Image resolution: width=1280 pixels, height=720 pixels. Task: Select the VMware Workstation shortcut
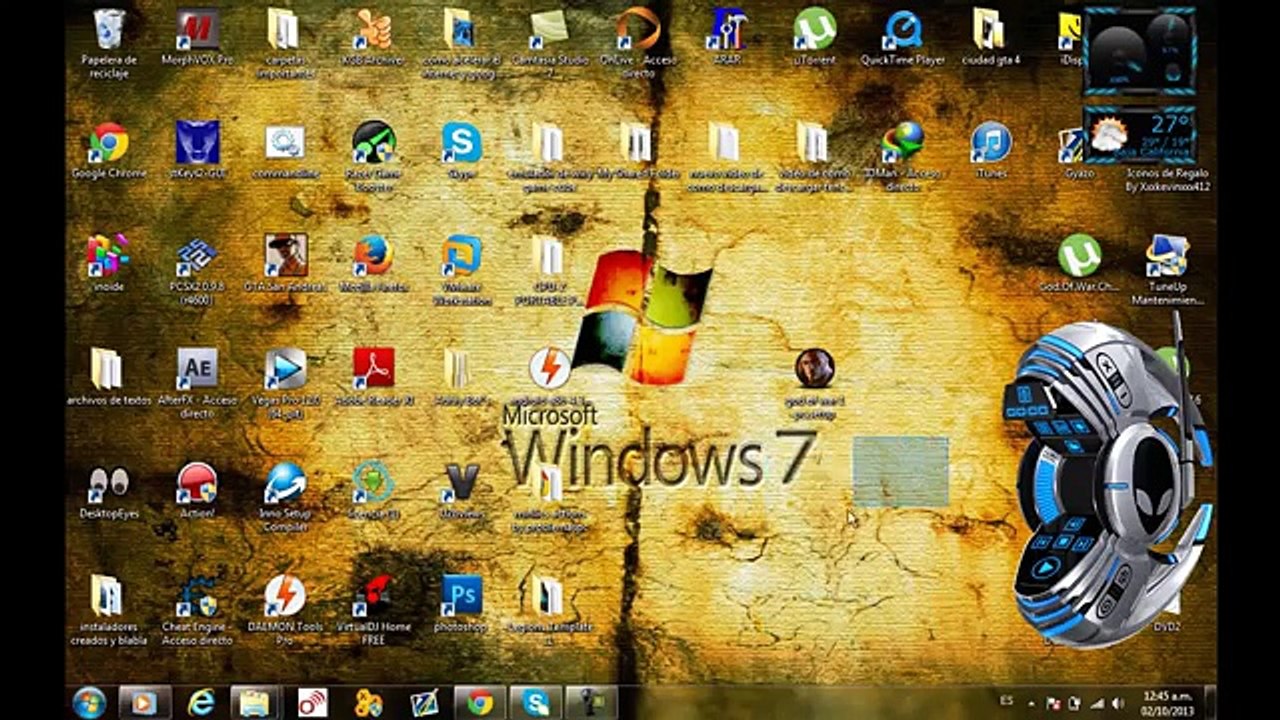point(461,256)
